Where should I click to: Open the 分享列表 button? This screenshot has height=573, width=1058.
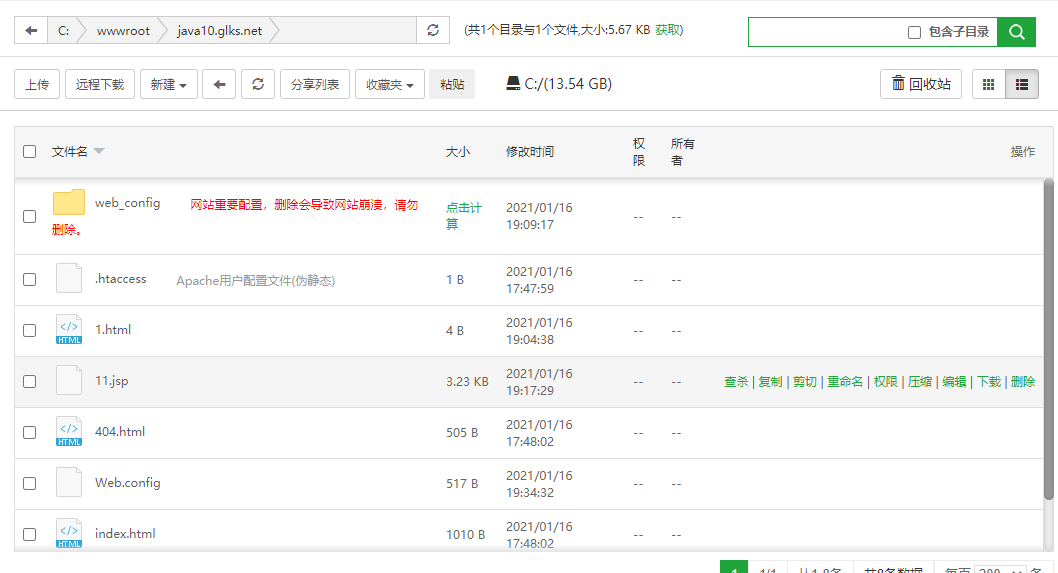(315, 84)
